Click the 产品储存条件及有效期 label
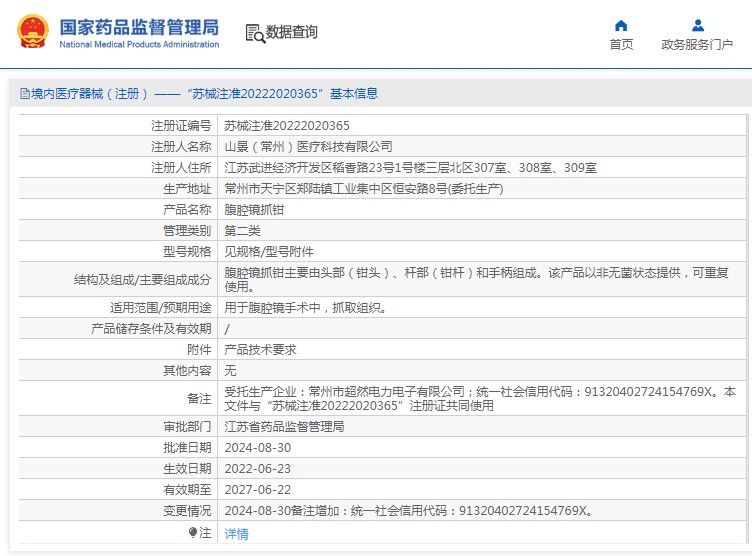Image resolution: width=752 pixels, height=556 pixels. [x=151, y=329]
